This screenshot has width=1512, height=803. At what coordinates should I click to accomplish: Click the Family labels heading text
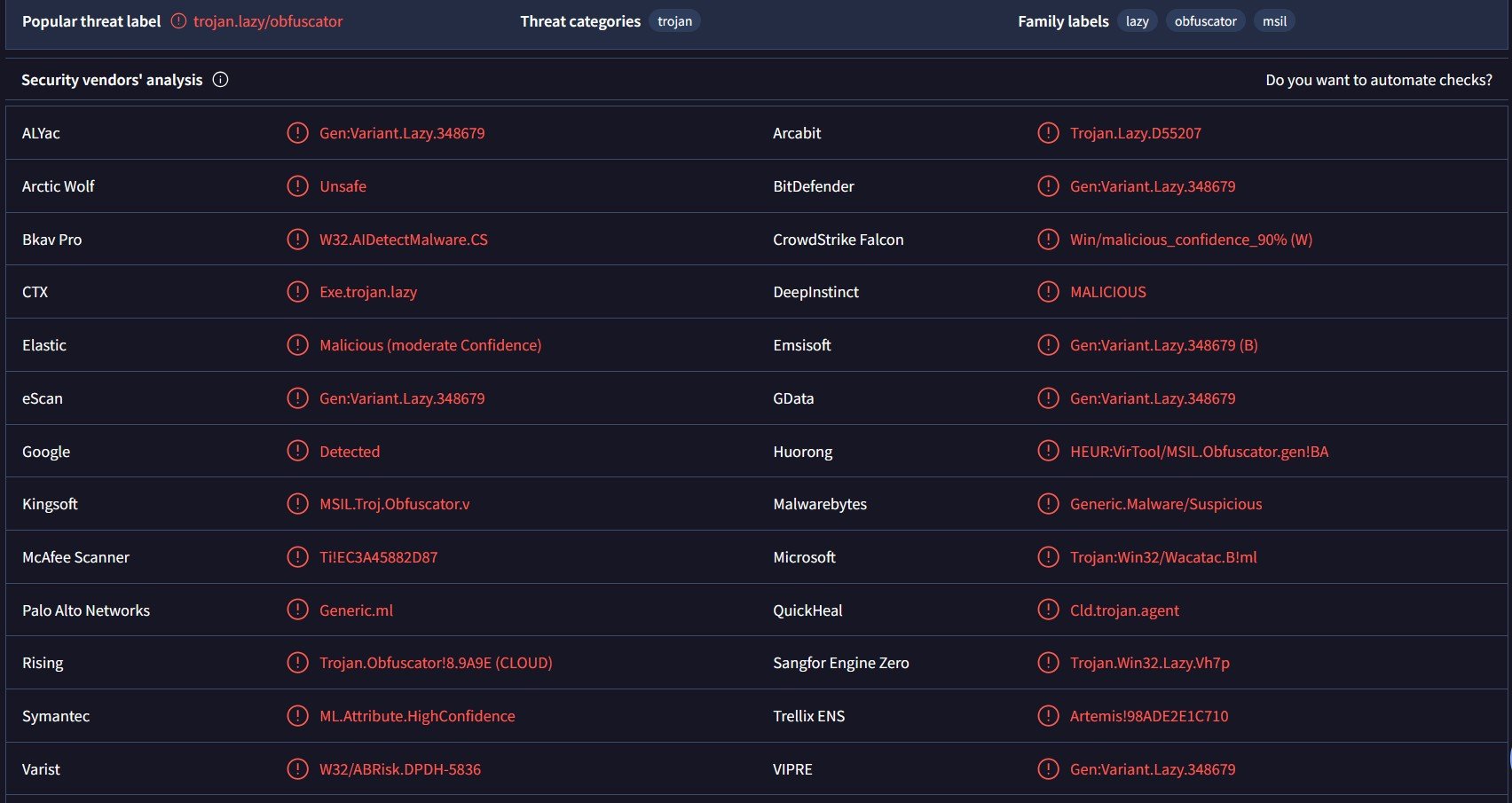pyautogui.click(x=1063, y=21)
